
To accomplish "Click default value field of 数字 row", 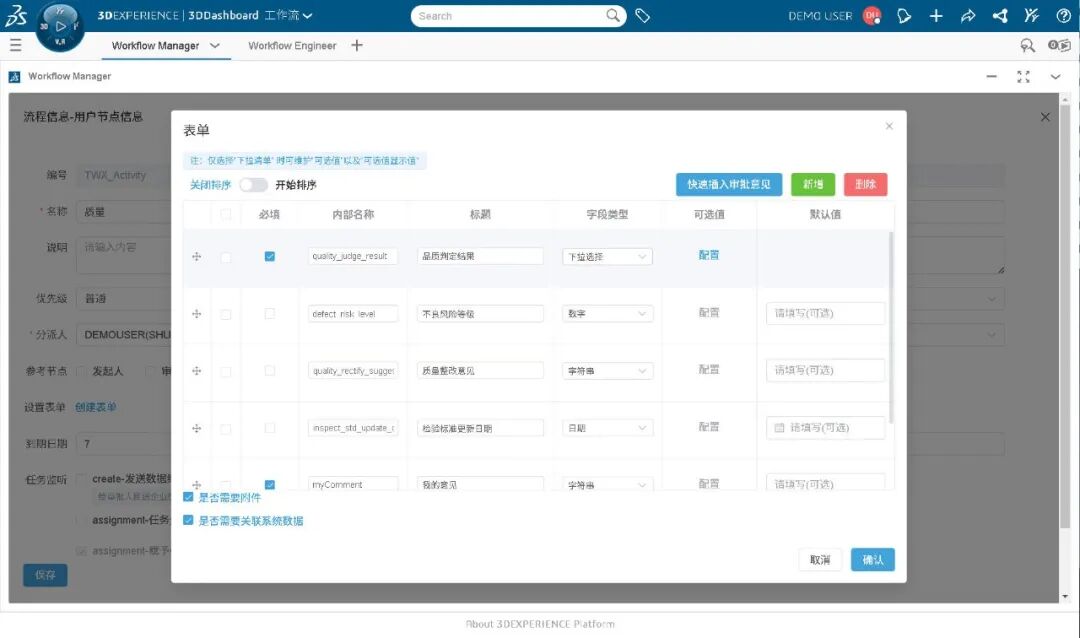I will click(825, 313).
